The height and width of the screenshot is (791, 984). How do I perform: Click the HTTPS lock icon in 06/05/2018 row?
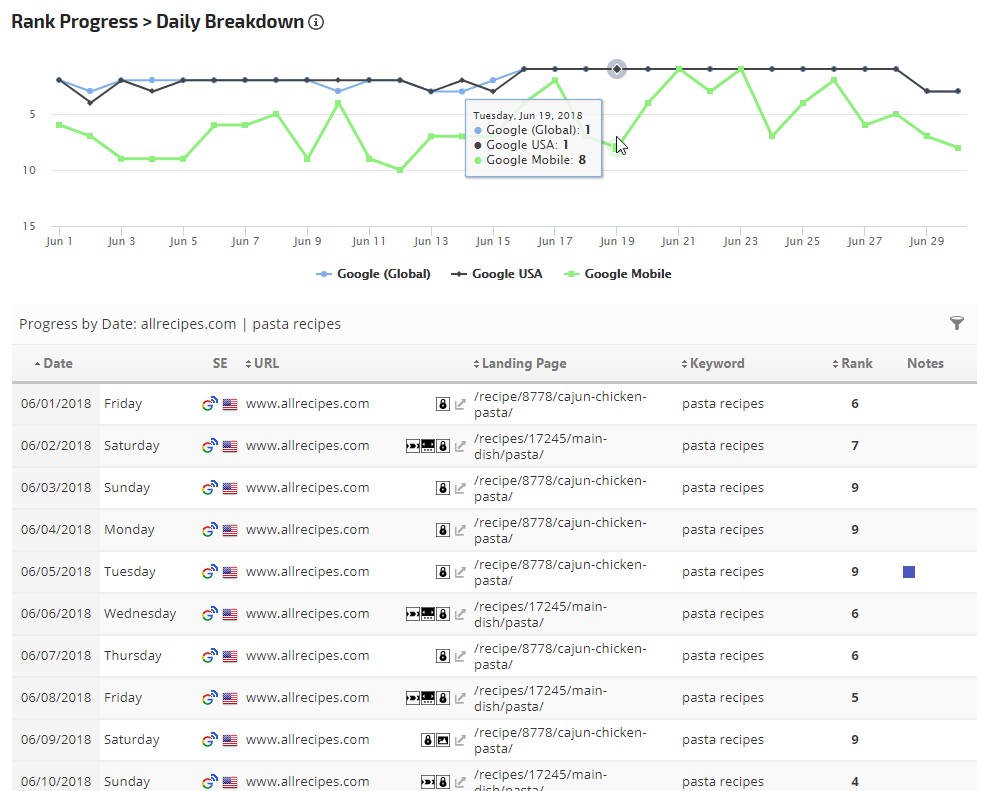coord(442,572)
